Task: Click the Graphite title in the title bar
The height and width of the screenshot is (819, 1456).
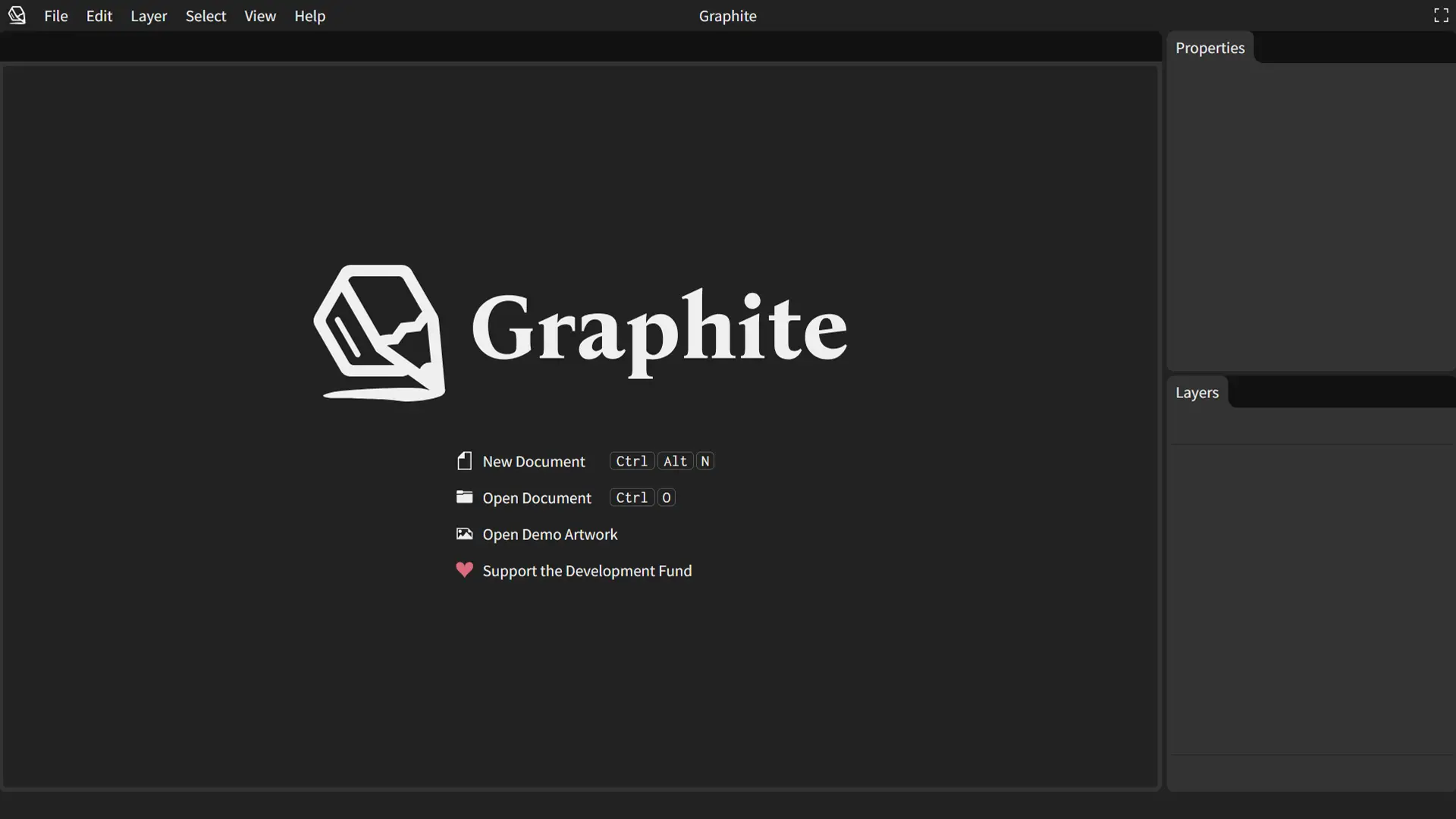Action: [728, 16]
